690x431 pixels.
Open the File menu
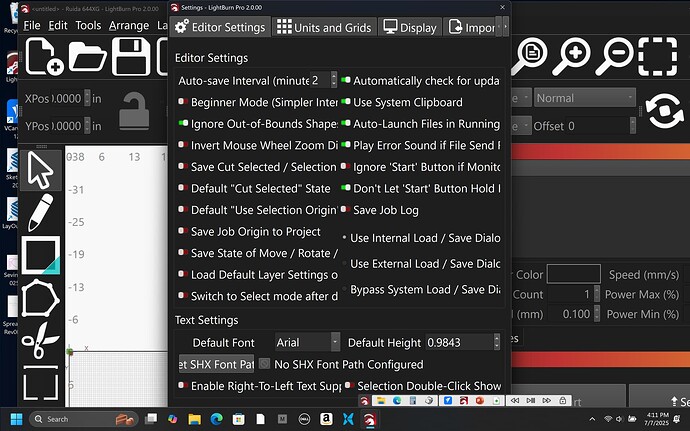click(x=32, y=26)
